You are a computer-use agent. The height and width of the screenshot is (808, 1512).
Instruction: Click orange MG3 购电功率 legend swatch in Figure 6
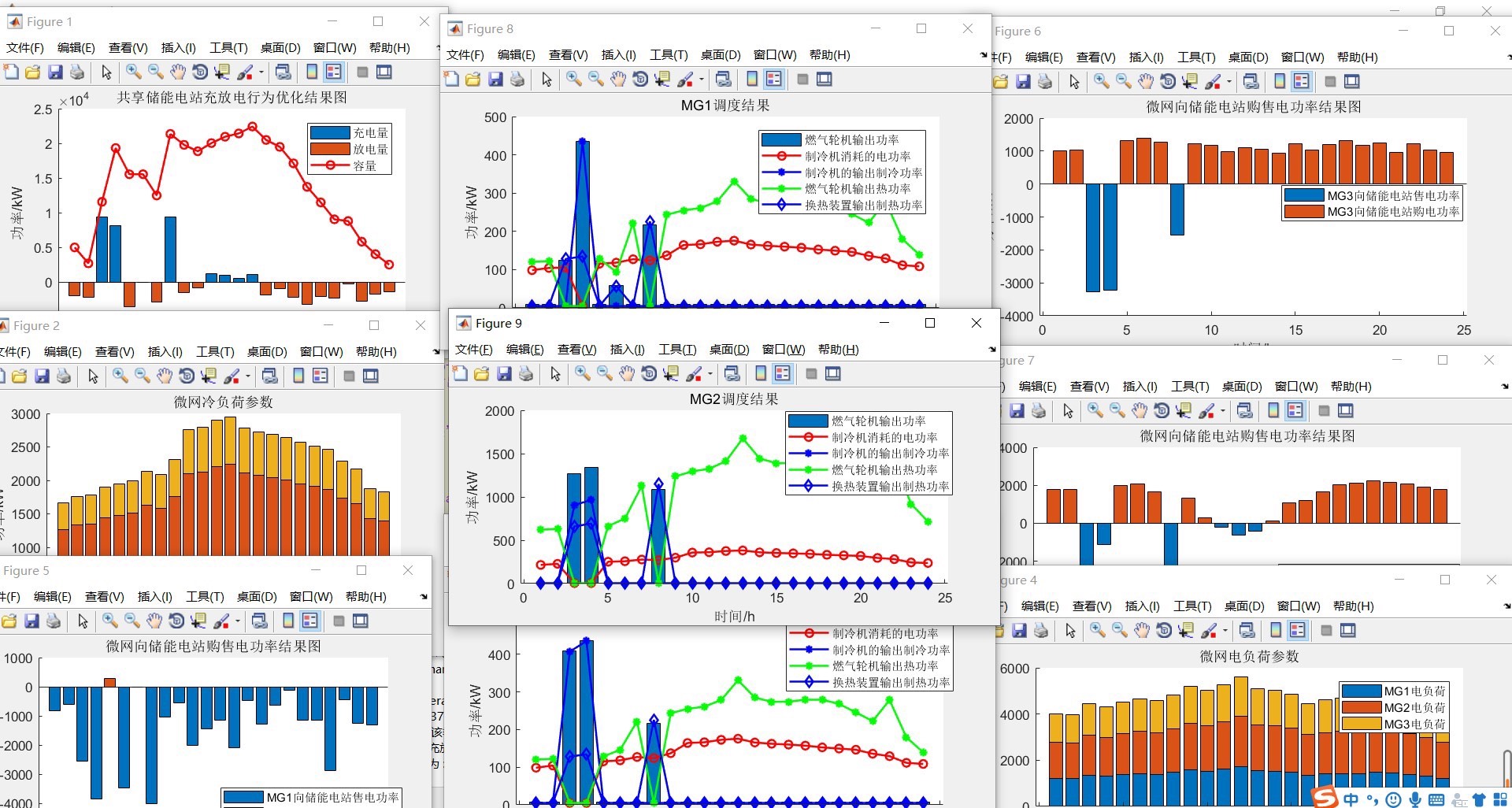point(1303,211)
